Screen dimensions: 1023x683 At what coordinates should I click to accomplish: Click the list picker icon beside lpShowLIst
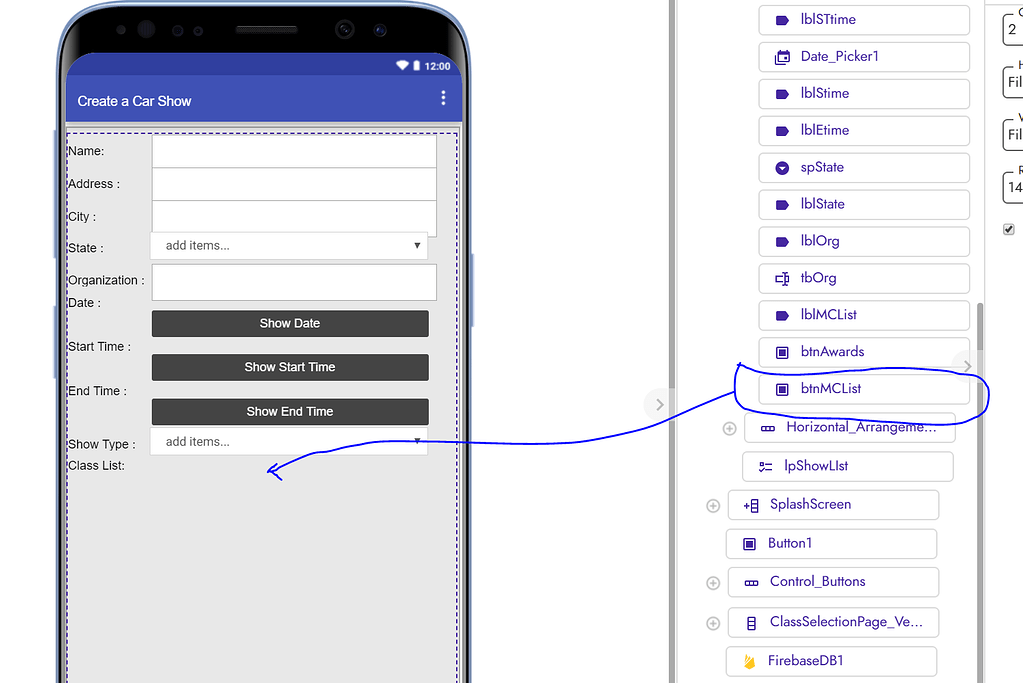[x=765, y=467]
